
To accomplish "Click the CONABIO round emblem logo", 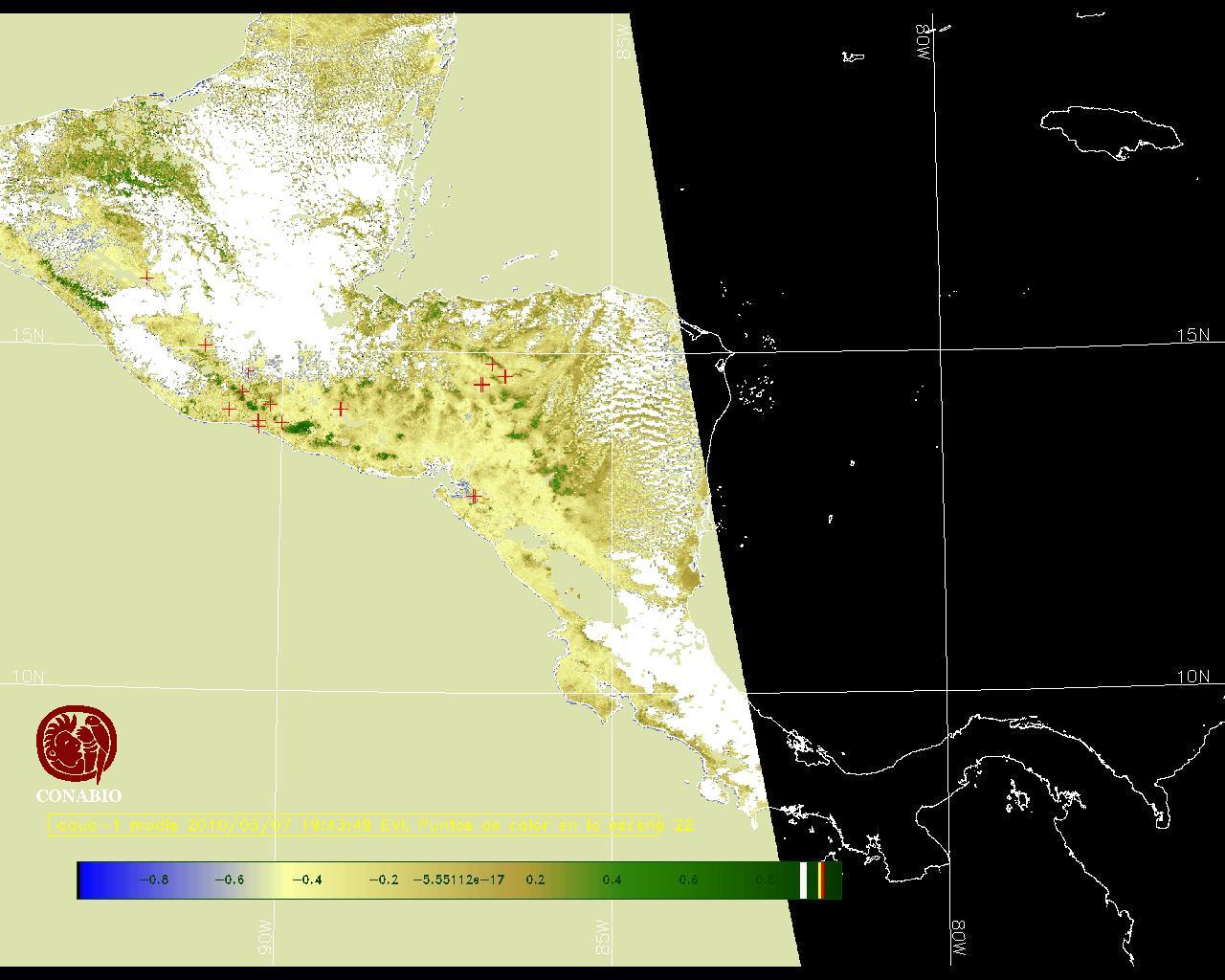I will click(78, 745).
